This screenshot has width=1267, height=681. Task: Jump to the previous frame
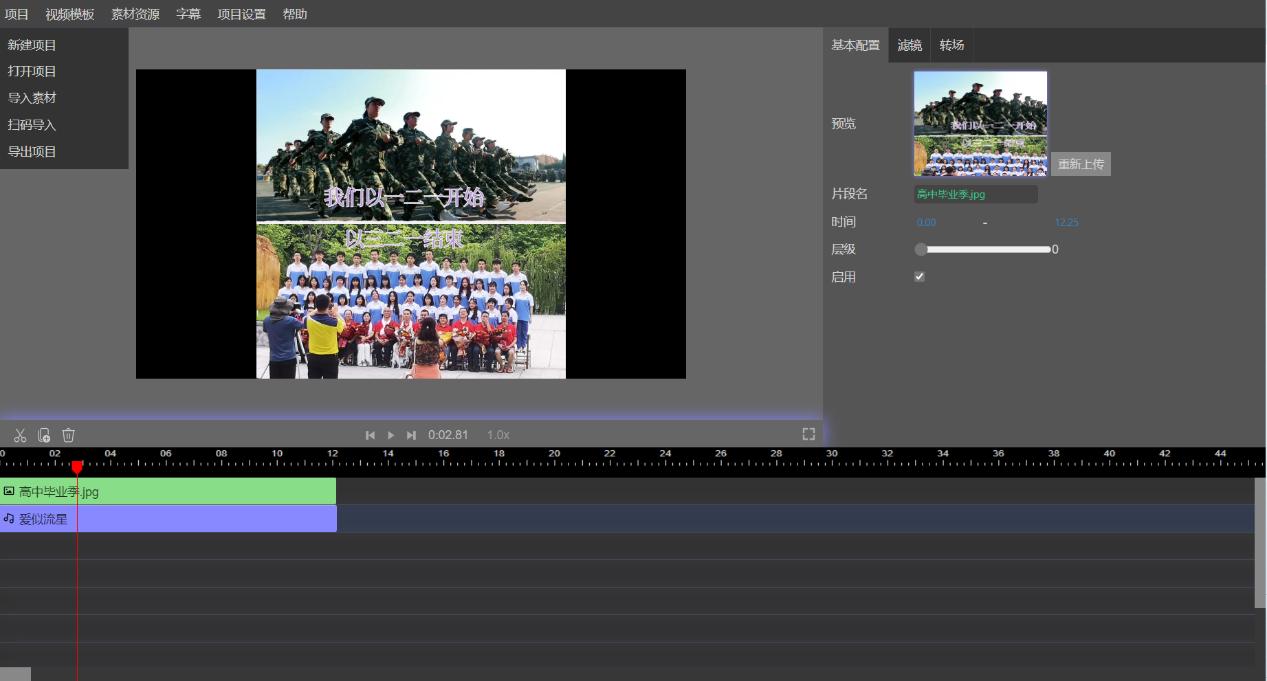click(x=370, y=435)
